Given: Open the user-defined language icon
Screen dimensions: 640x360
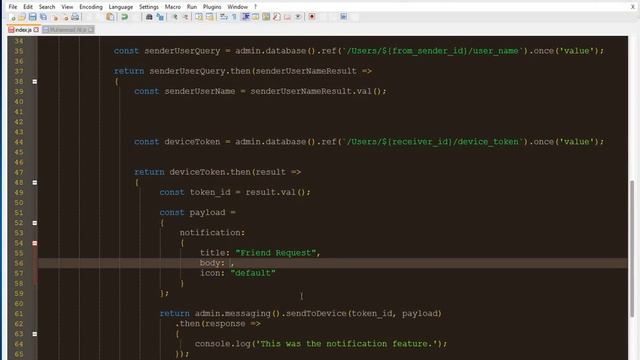Looking at the screenshot, I should click(x=256, y=17).
